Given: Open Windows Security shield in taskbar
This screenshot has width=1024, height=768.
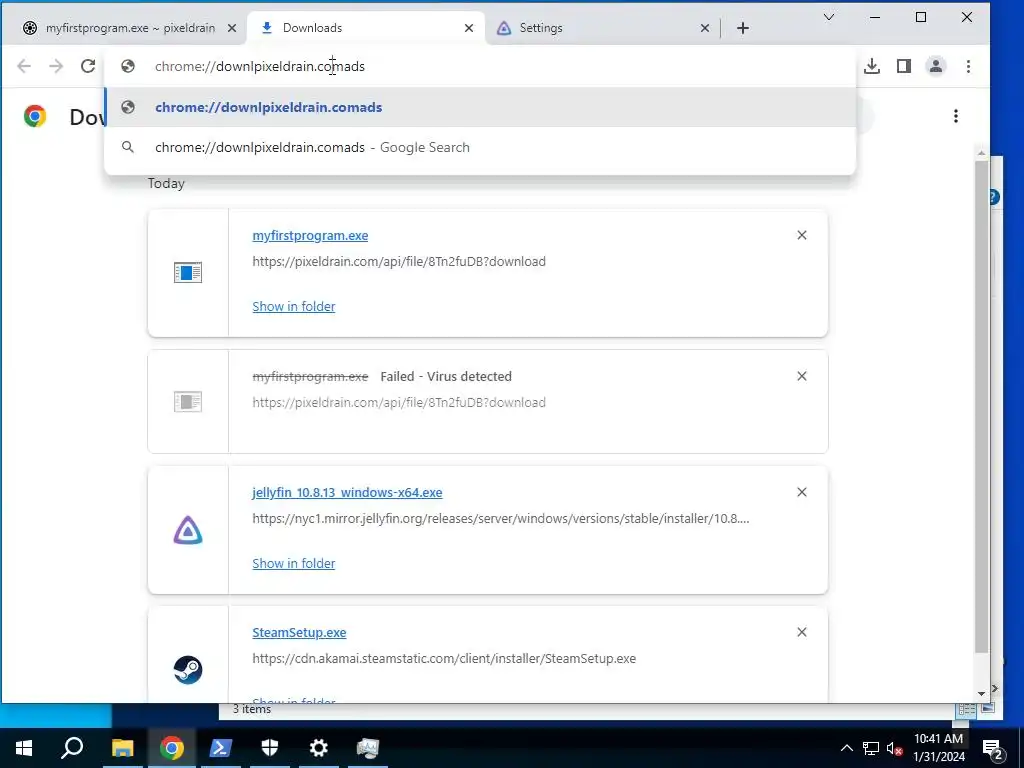Looking at the screenshot, I should (270, 748).
